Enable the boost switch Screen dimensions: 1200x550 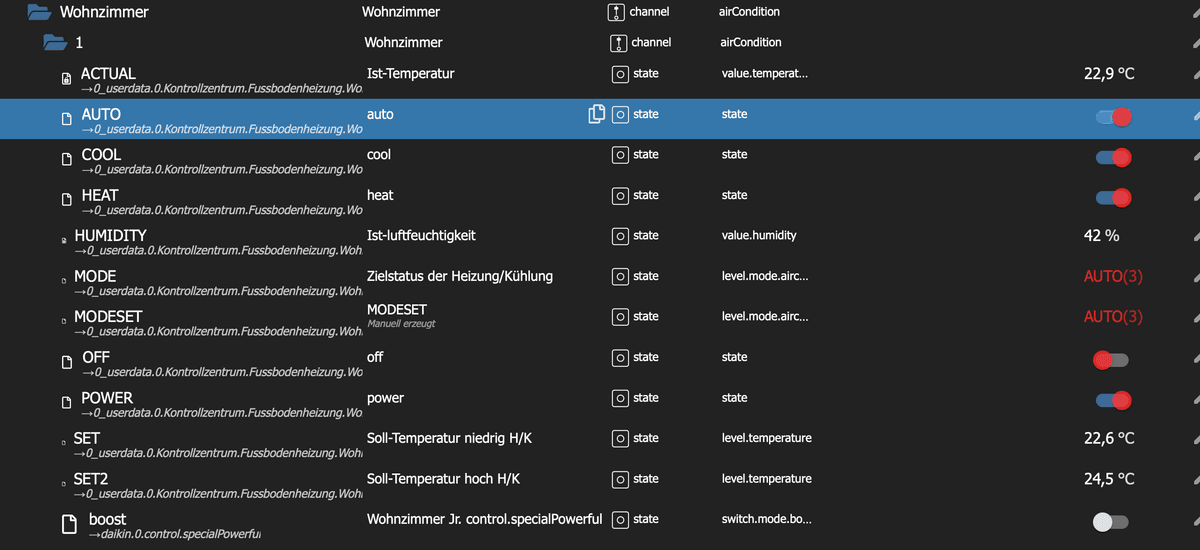tap(1111, 522)
